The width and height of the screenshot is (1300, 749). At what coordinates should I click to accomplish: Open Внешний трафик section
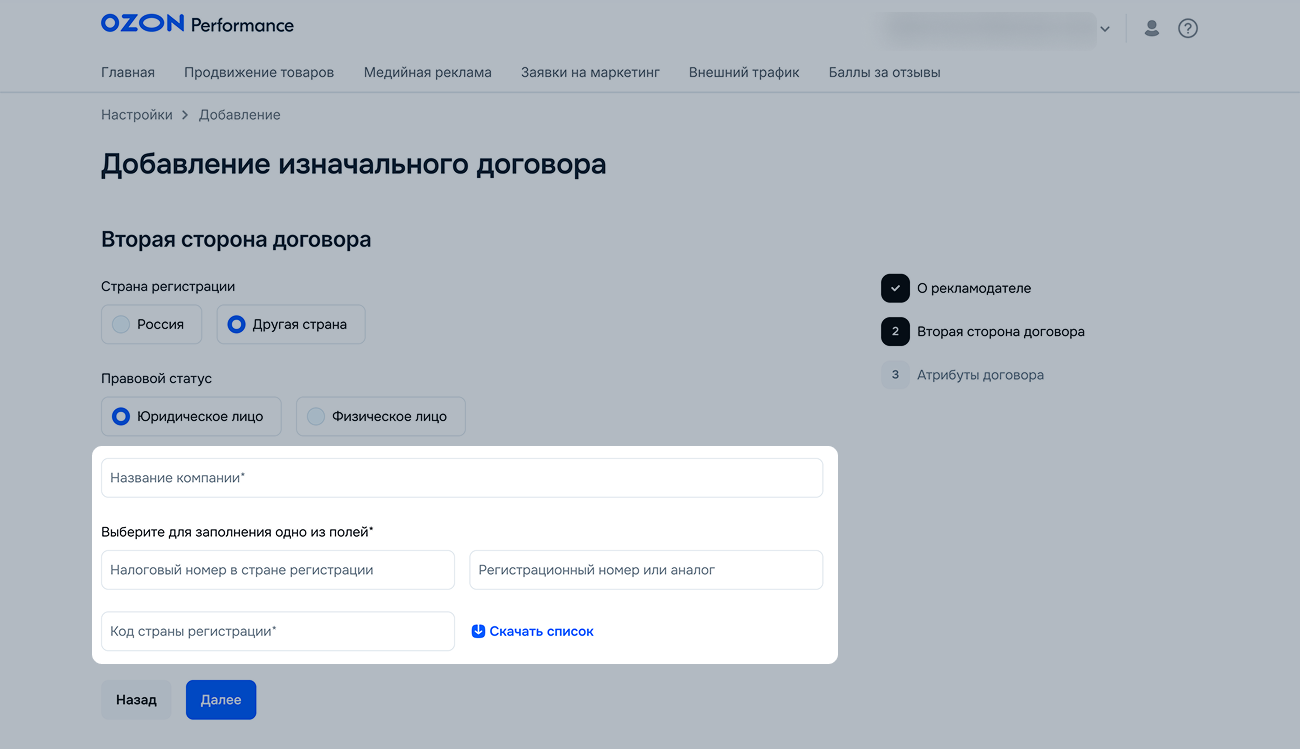pos(744,72)
